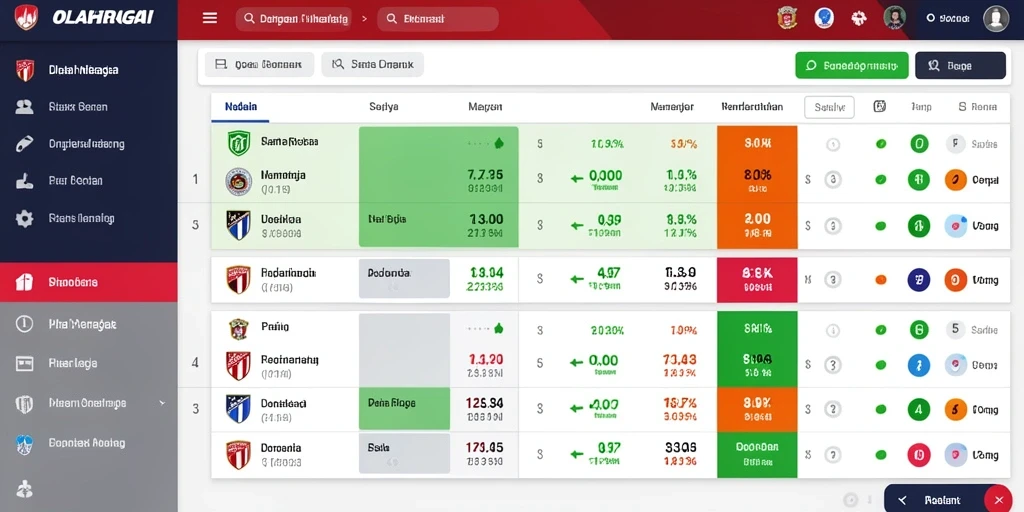
Task: Toggle the orange status dot in Rodarinocia row
Action: pos(880,280)
